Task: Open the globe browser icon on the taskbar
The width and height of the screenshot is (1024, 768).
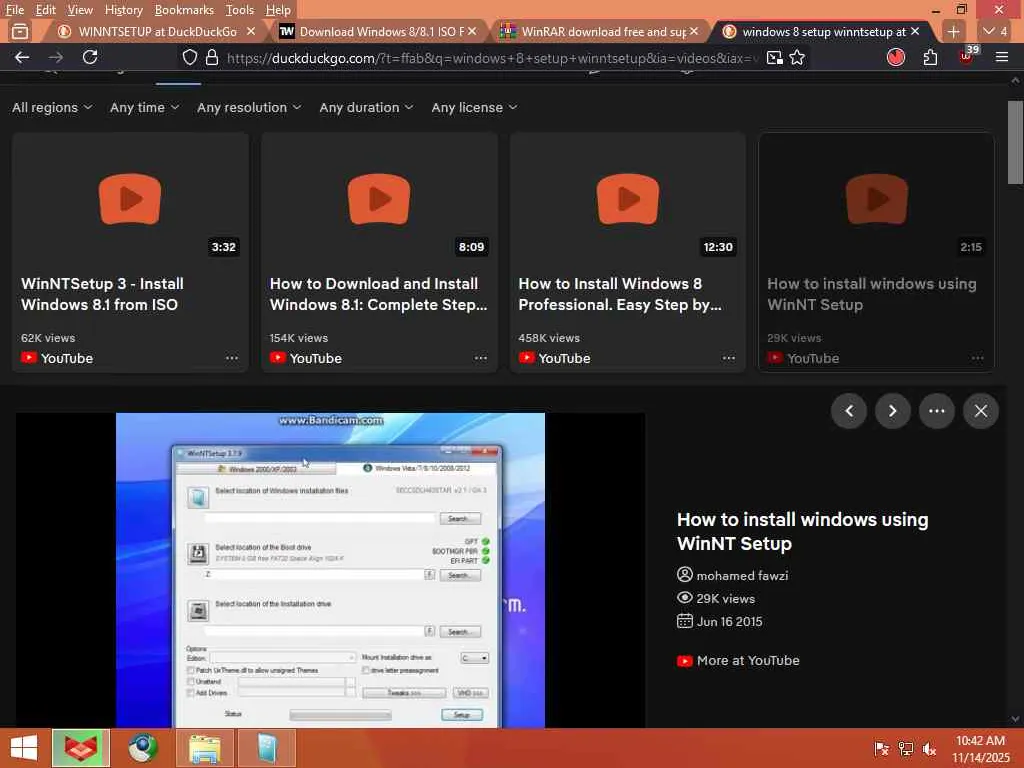Action: [143, 748]
